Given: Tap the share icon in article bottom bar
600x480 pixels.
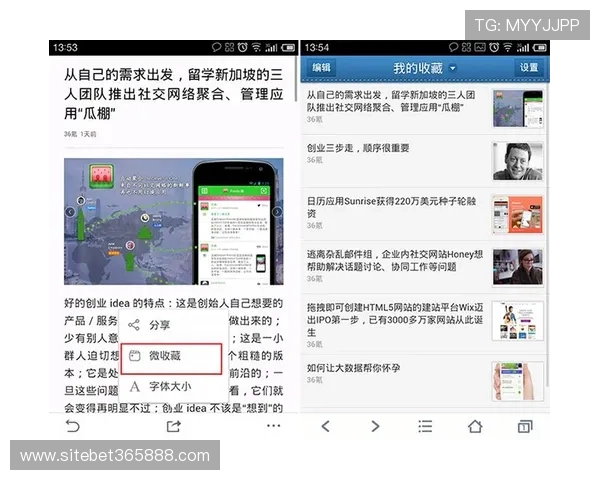Looking at the screenshot, I should coord(174,426).
